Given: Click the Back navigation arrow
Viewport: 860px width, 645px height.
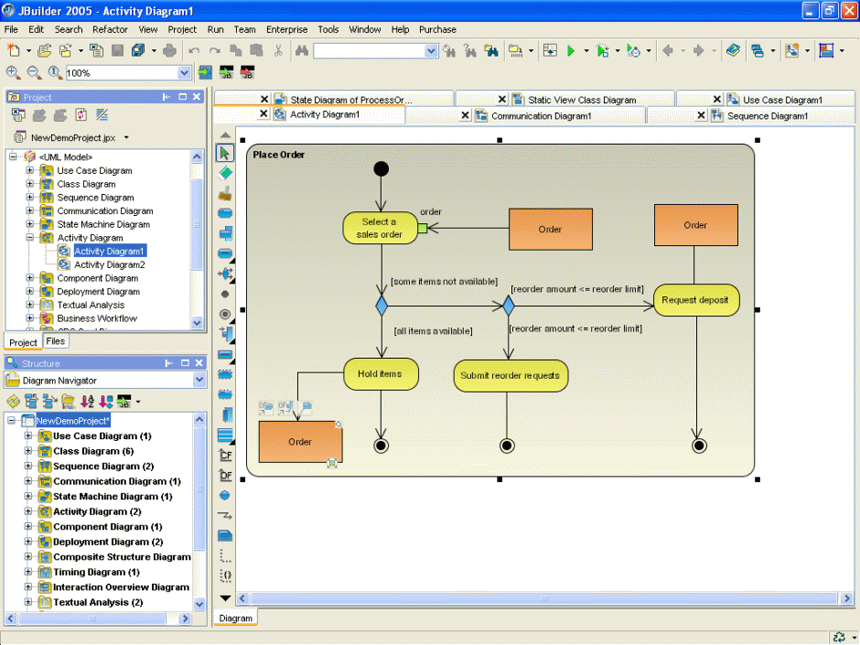Looking at the screenshot, I should tap(667, 51).
